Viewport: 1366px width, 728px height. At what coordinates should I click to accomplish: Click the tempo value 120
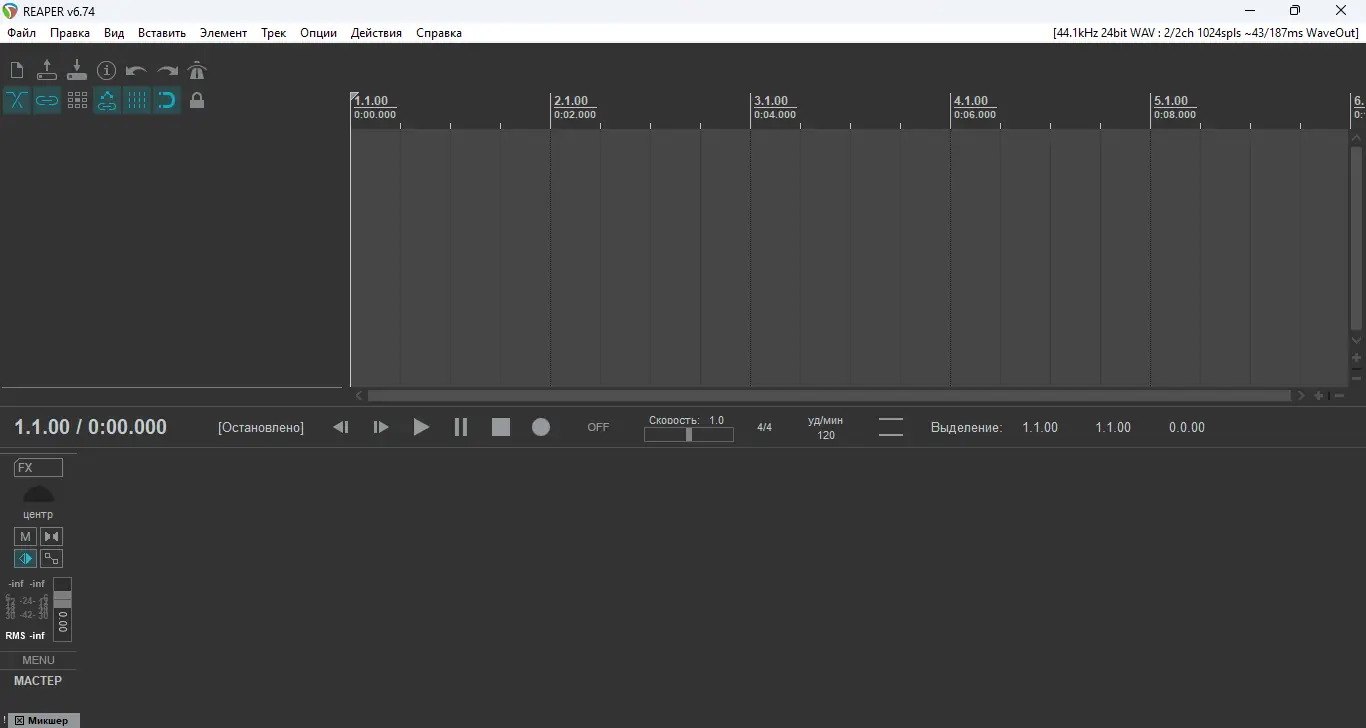tap(826, 435)
